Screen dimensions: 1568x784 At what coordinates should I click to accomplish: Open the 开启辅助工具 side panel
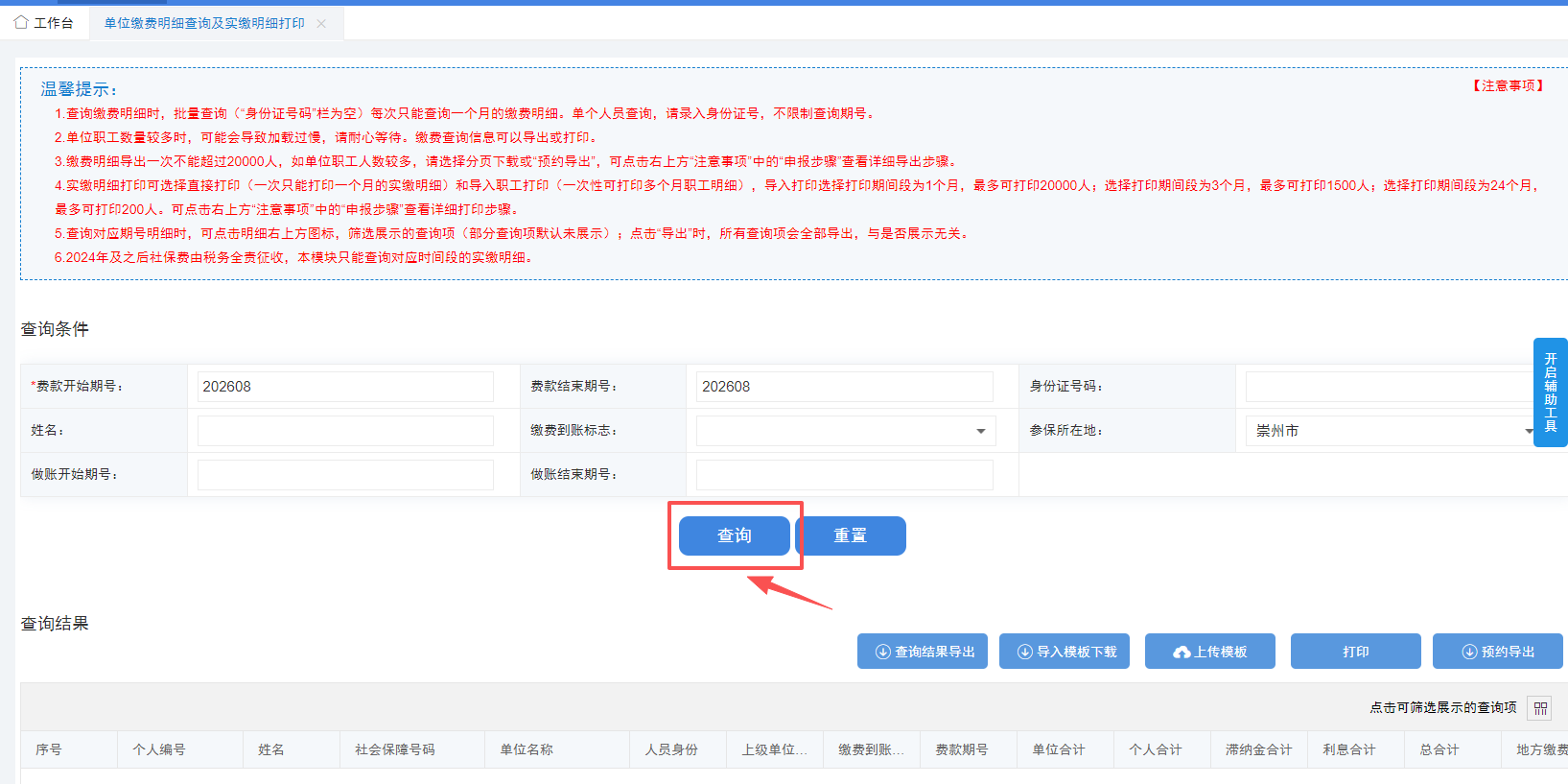click(x=1550, y=392)
